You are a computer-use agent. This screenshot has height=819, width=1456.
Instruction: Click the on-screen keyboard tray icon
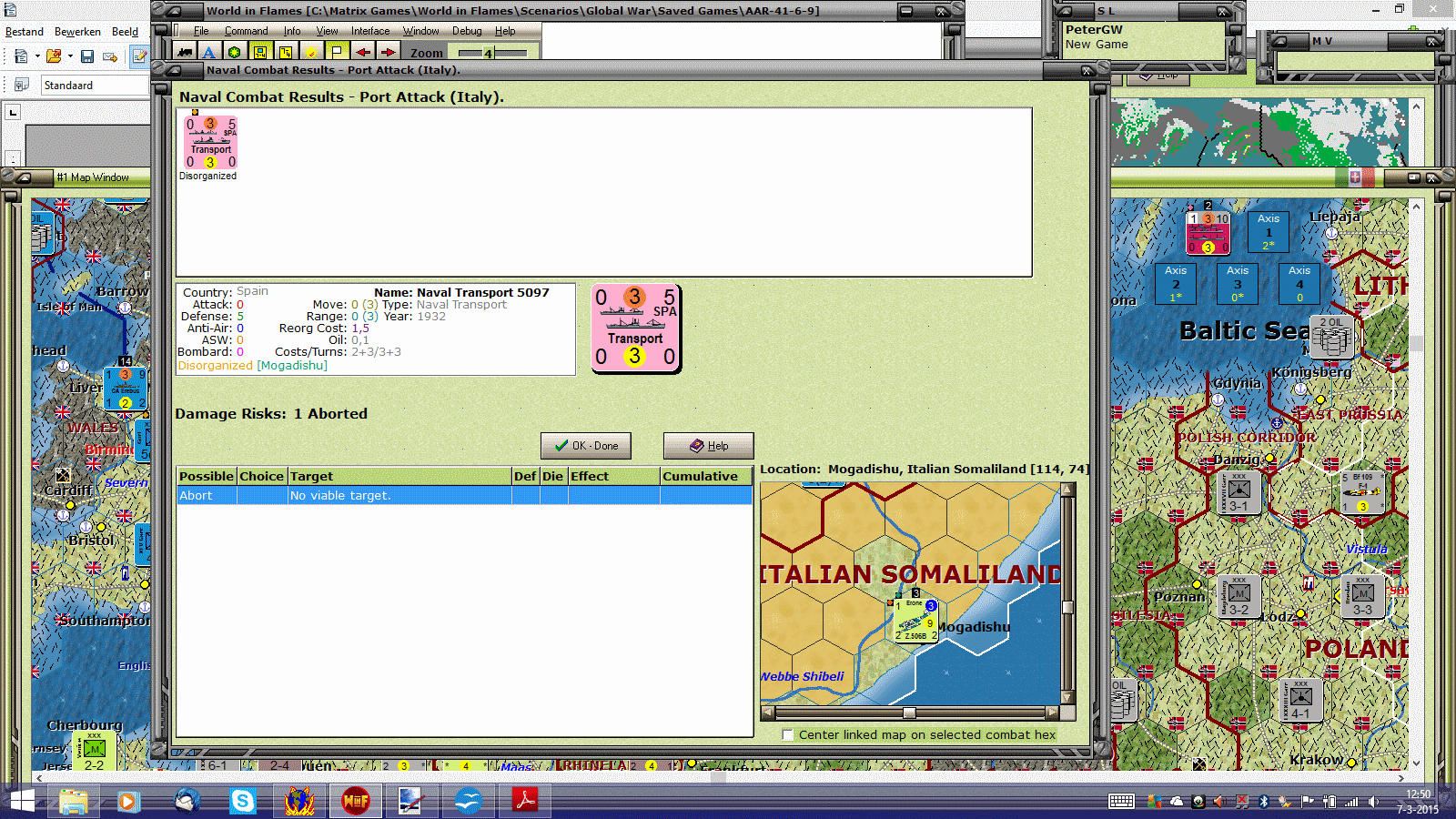click(x=1121, y=802)
